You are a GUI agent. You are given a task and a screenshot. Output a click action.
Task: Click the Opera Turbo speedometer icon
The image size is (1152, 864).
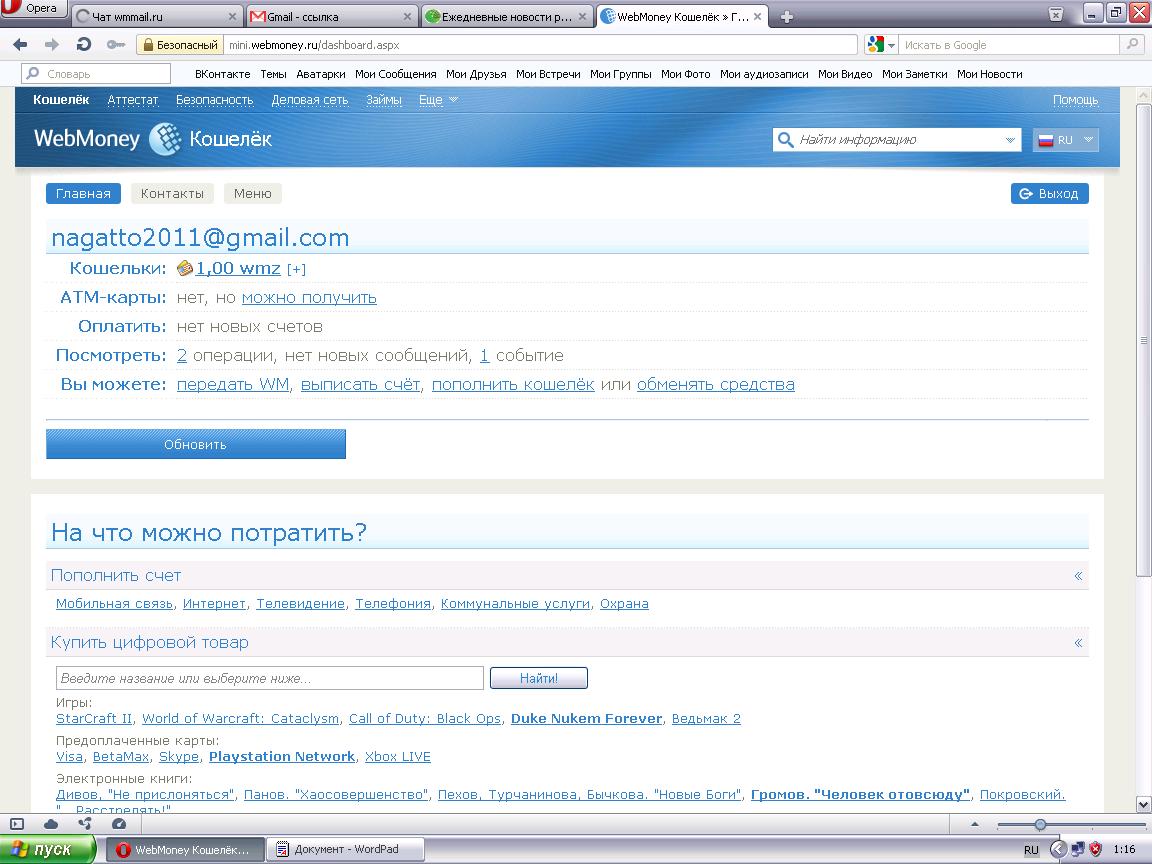tap(118, 824)
